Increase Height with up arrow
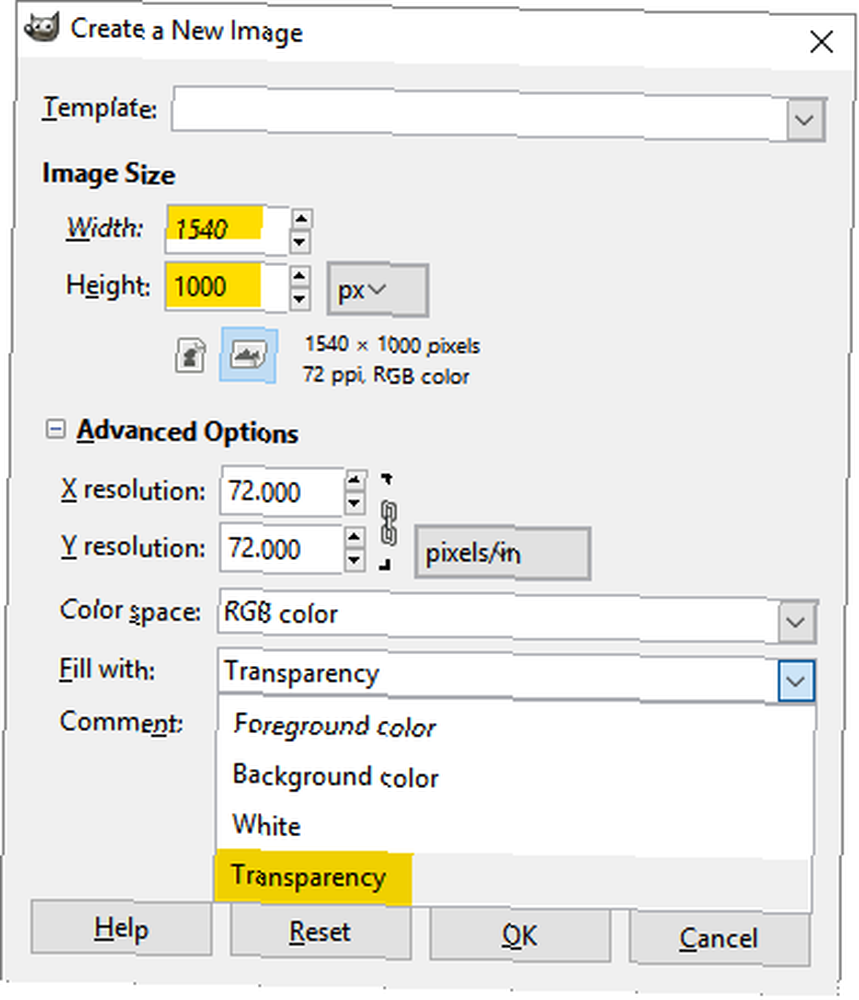This screenshot has width=859, height=1000. tap(300, 276)
